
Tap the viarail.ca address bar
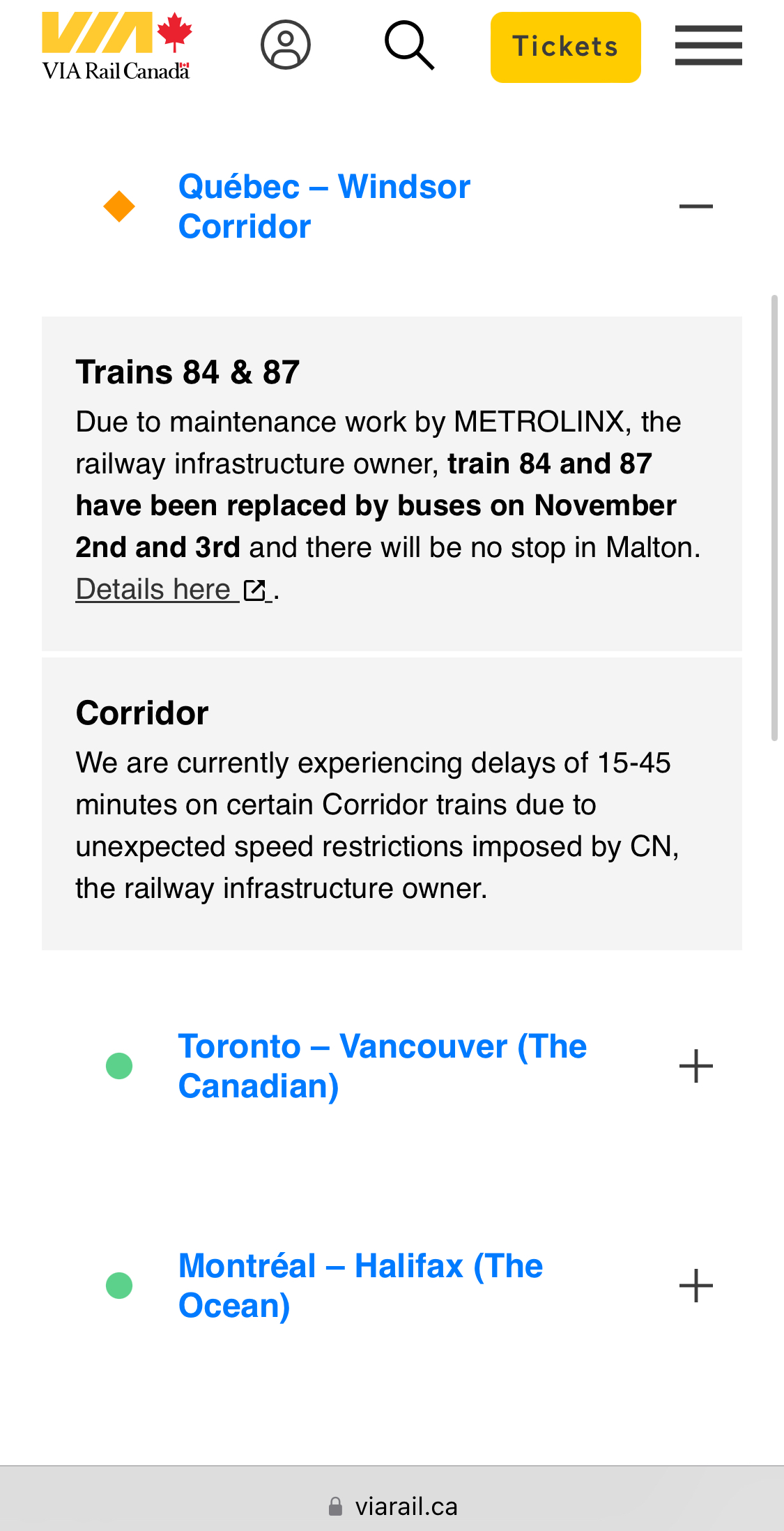[406, 1507]
